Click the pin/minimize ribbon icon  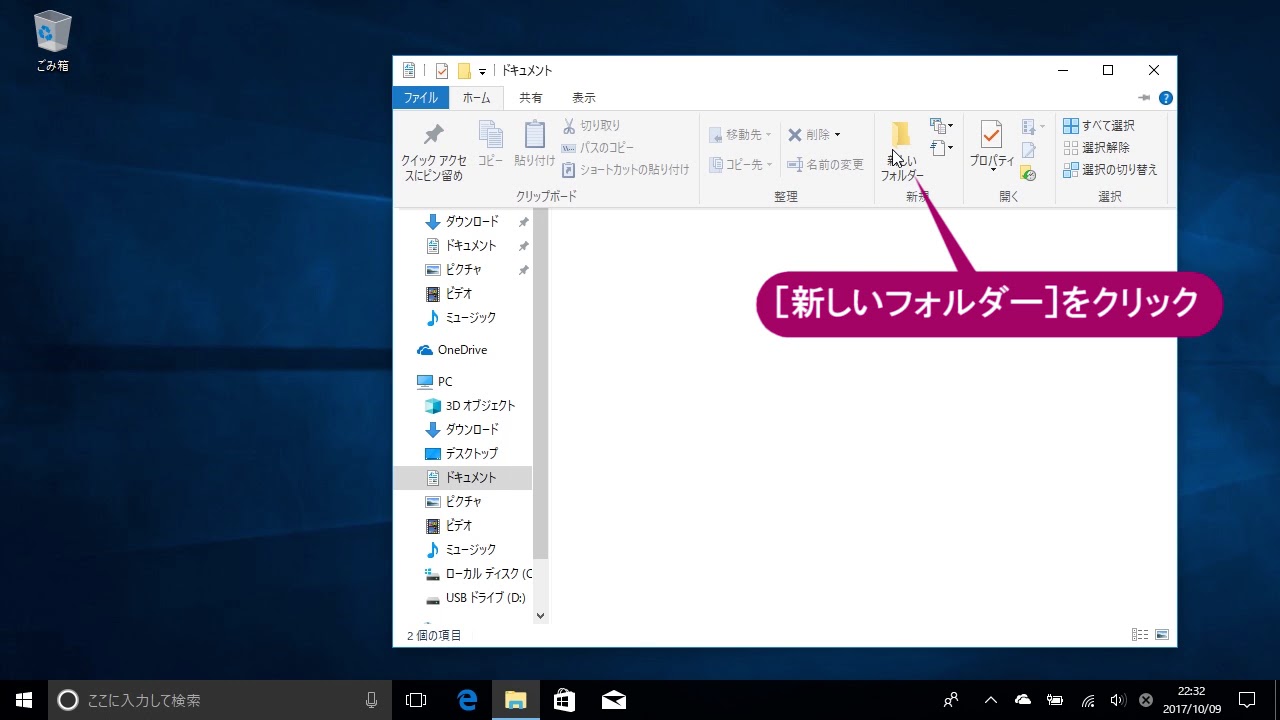(x=1144, y=98)
